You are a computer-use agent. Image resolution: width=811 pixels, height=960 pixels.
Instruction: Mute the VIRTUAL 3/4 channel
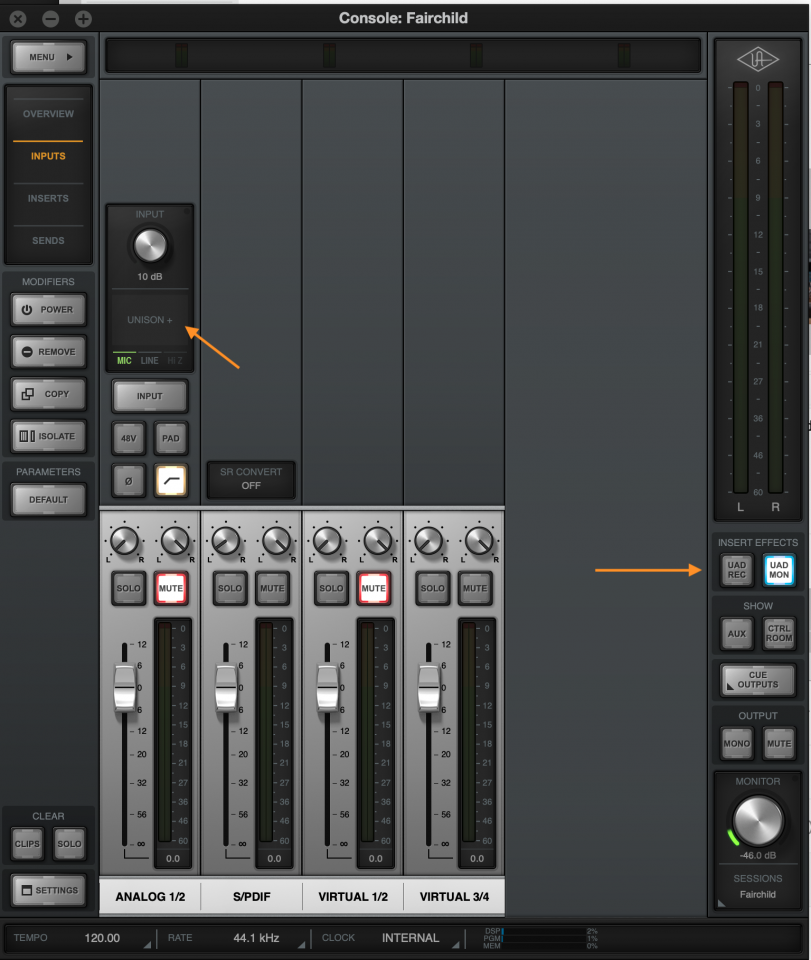[x=475, y=588]
